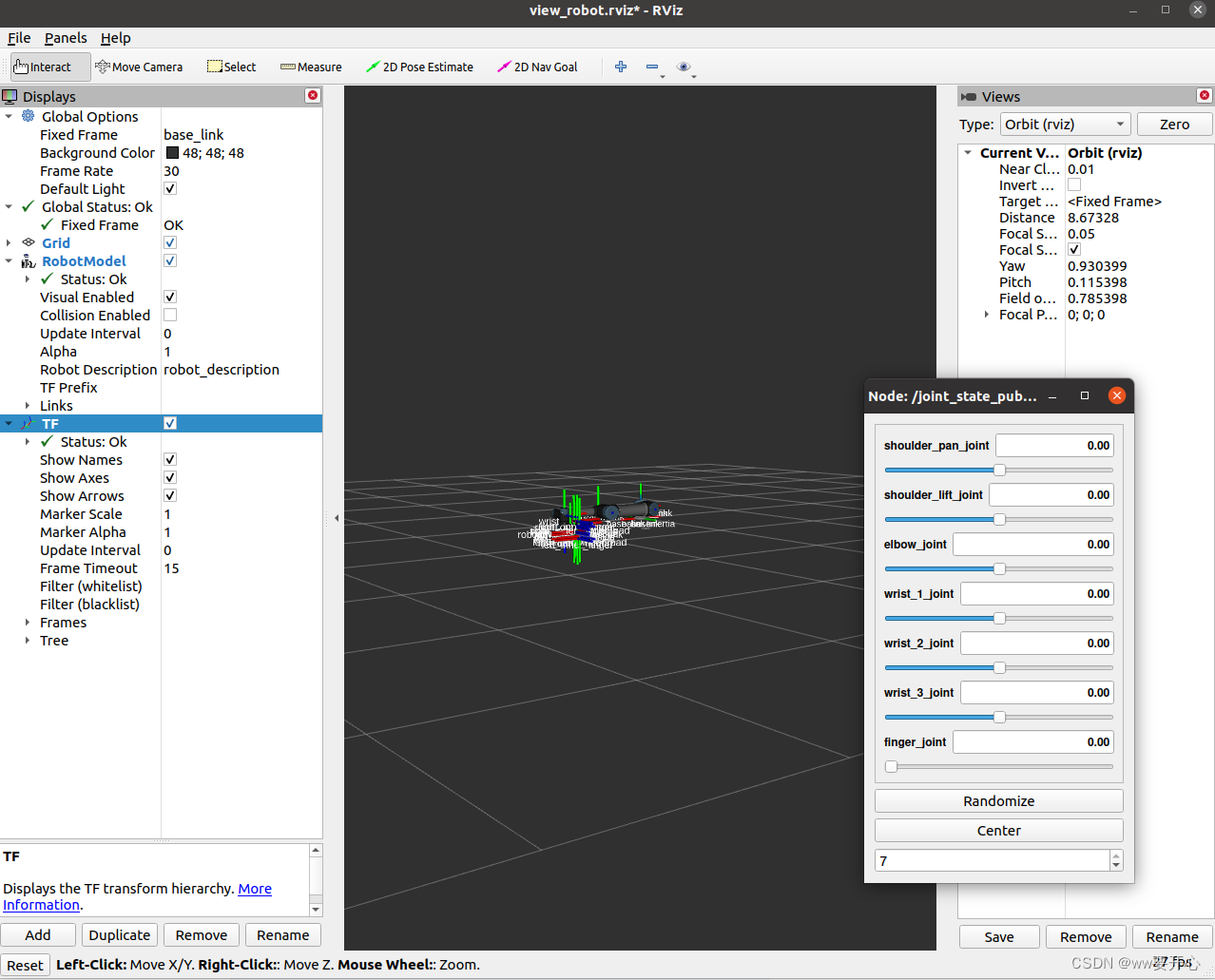Open the view Type dropdown
Image resolution: width=1215 pixels, height=980 pixels.
1066,124
